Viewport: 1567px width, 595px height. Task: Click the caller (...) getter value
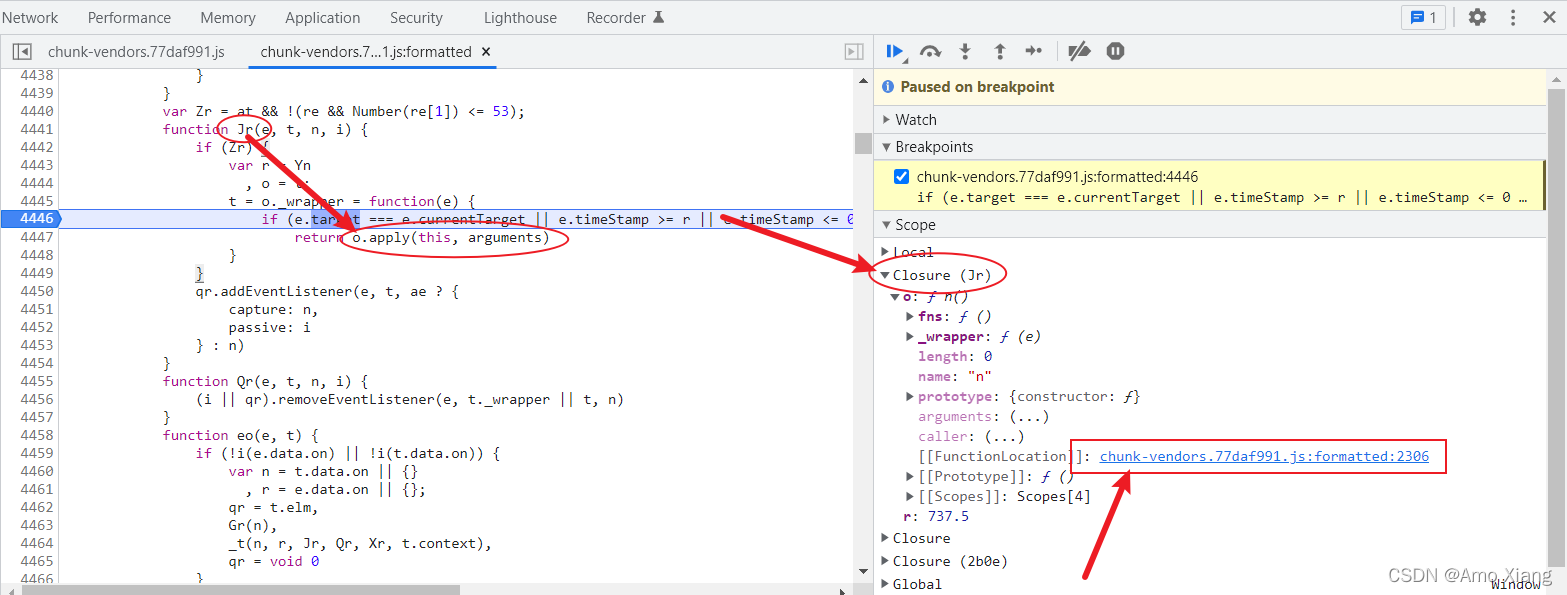1004,437
